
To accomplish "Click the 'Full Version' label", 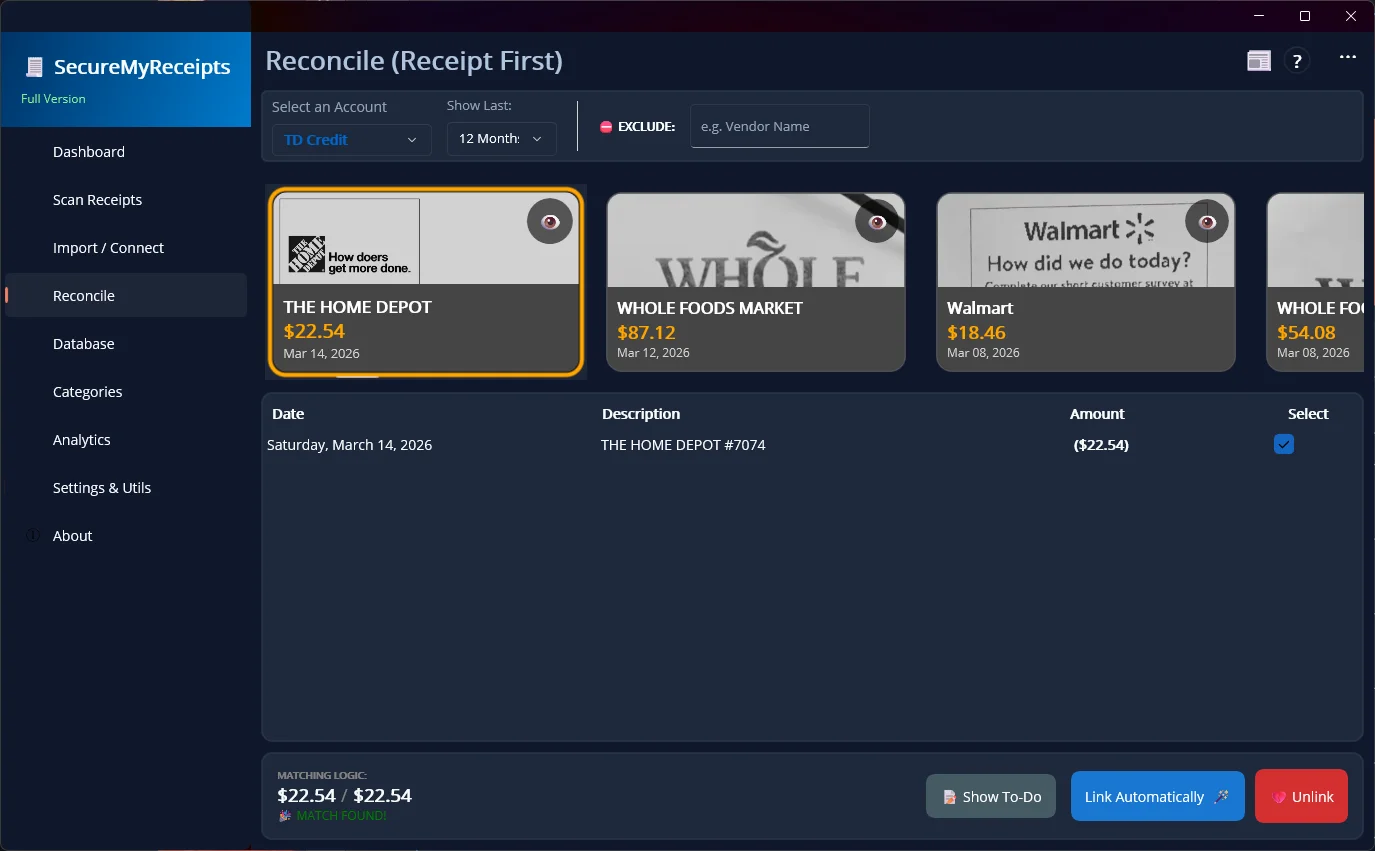I will [x=53, y=99].
